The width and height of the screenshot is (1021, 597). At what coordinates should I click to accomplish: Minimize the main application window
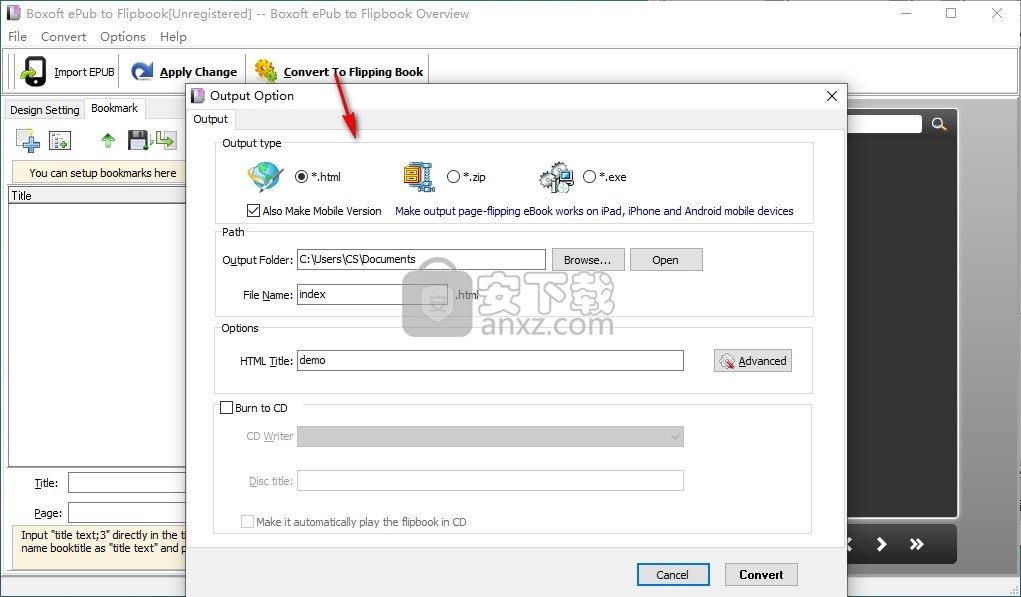(906, 13)
